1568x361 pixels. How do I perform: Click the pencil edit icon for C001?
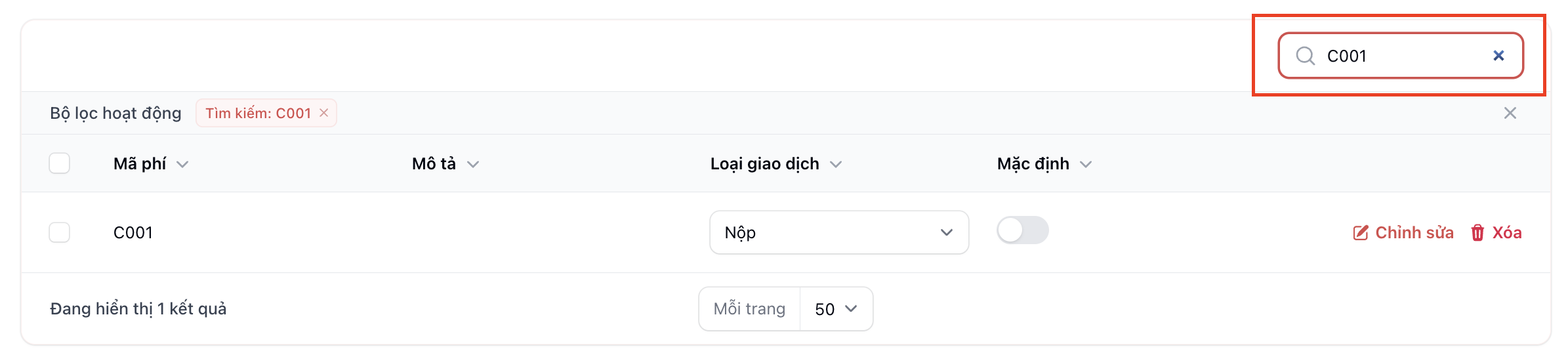coord(1361,233)
